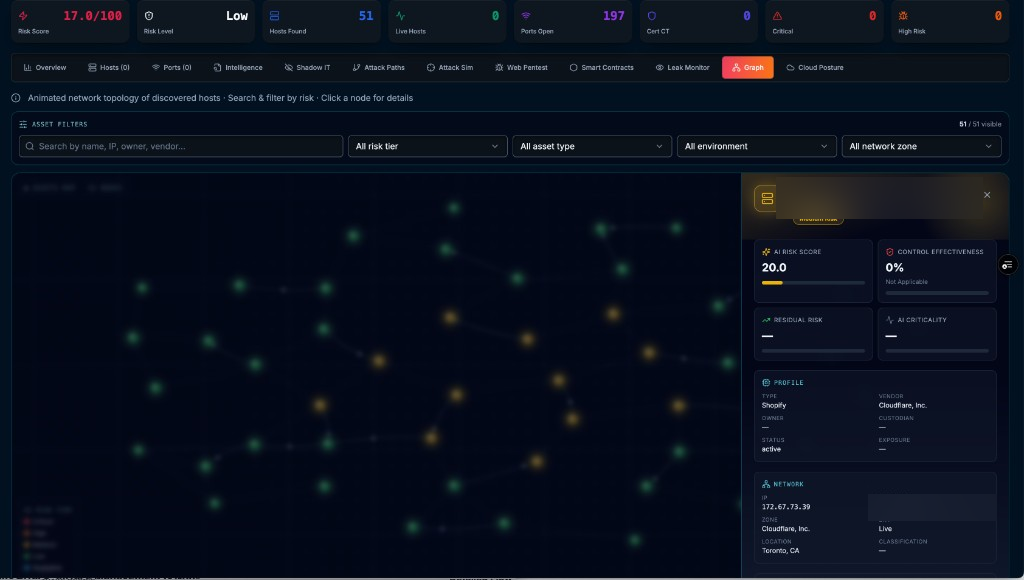Click the Risk Level shield icon

coord(149,16)
